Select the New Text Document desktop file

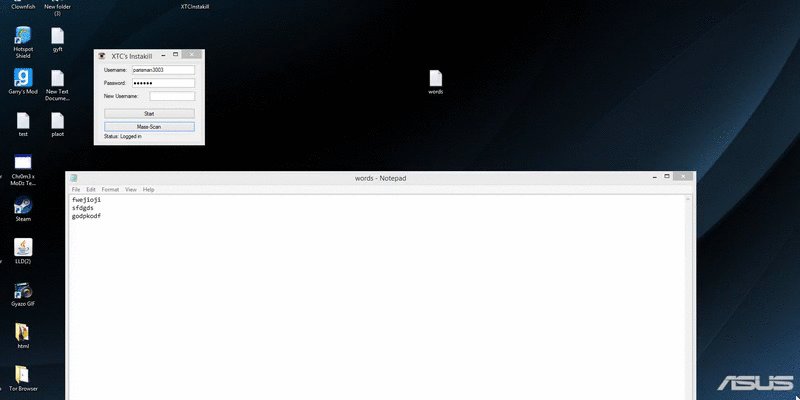pos(58,86)
